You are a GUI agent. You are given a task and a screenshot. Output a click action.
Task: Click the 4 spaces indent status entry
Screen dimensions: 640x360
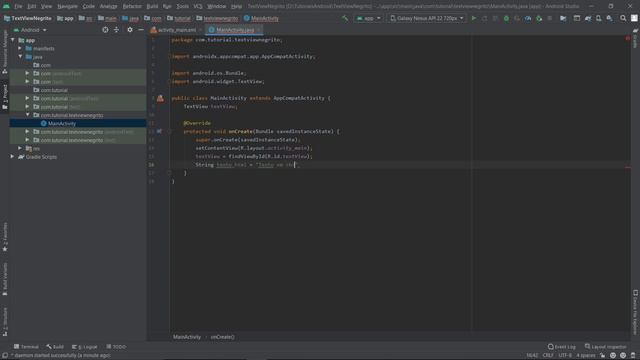(586, 356)
